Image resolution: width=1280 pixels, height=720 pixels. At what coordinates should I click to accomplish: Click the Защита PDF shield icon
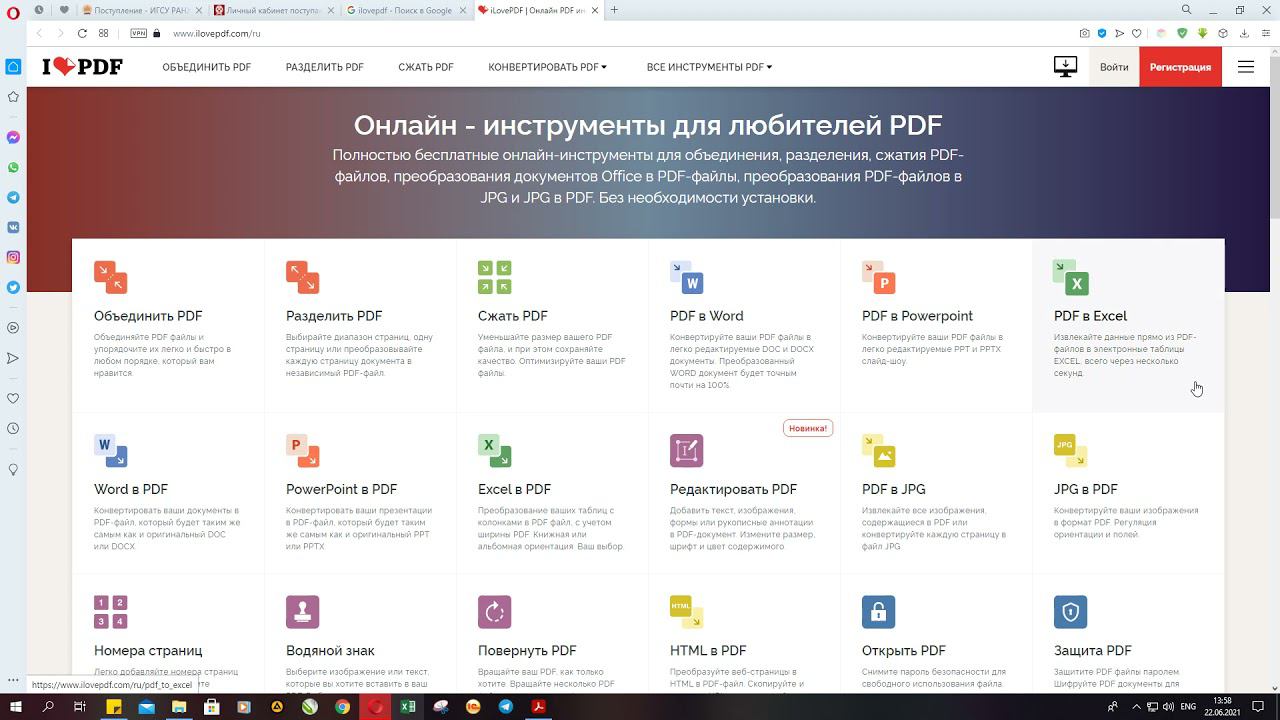click(x=1070, y=611)
